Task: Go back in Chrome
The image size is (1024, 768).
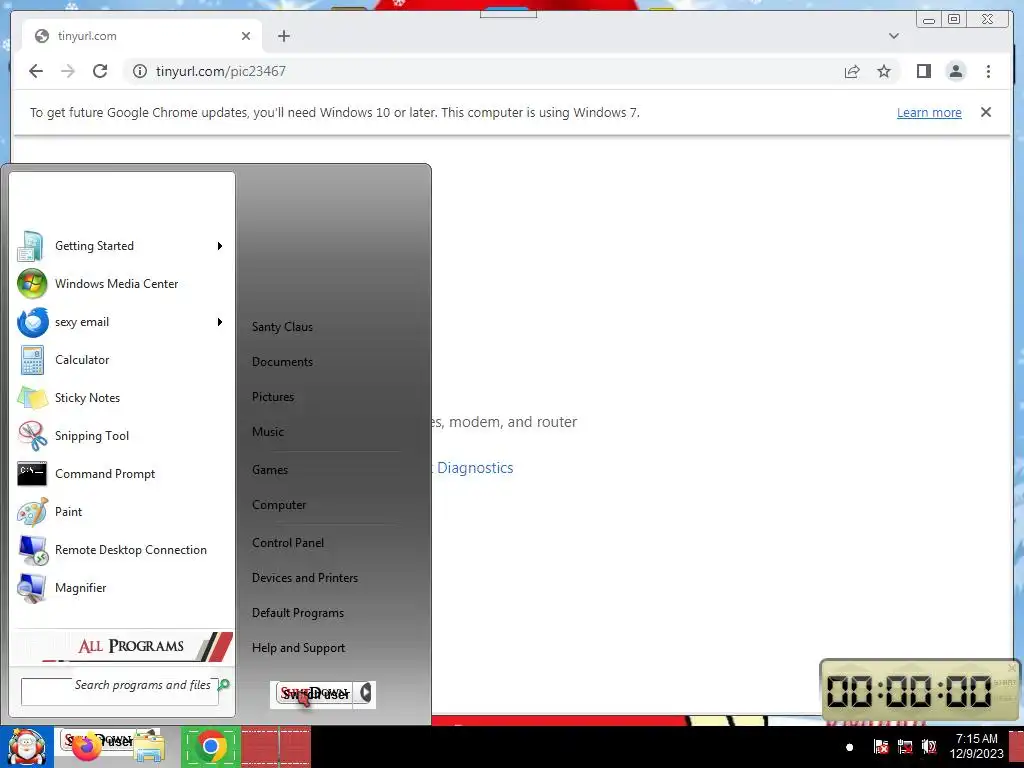Action: [x=36, y=71]
